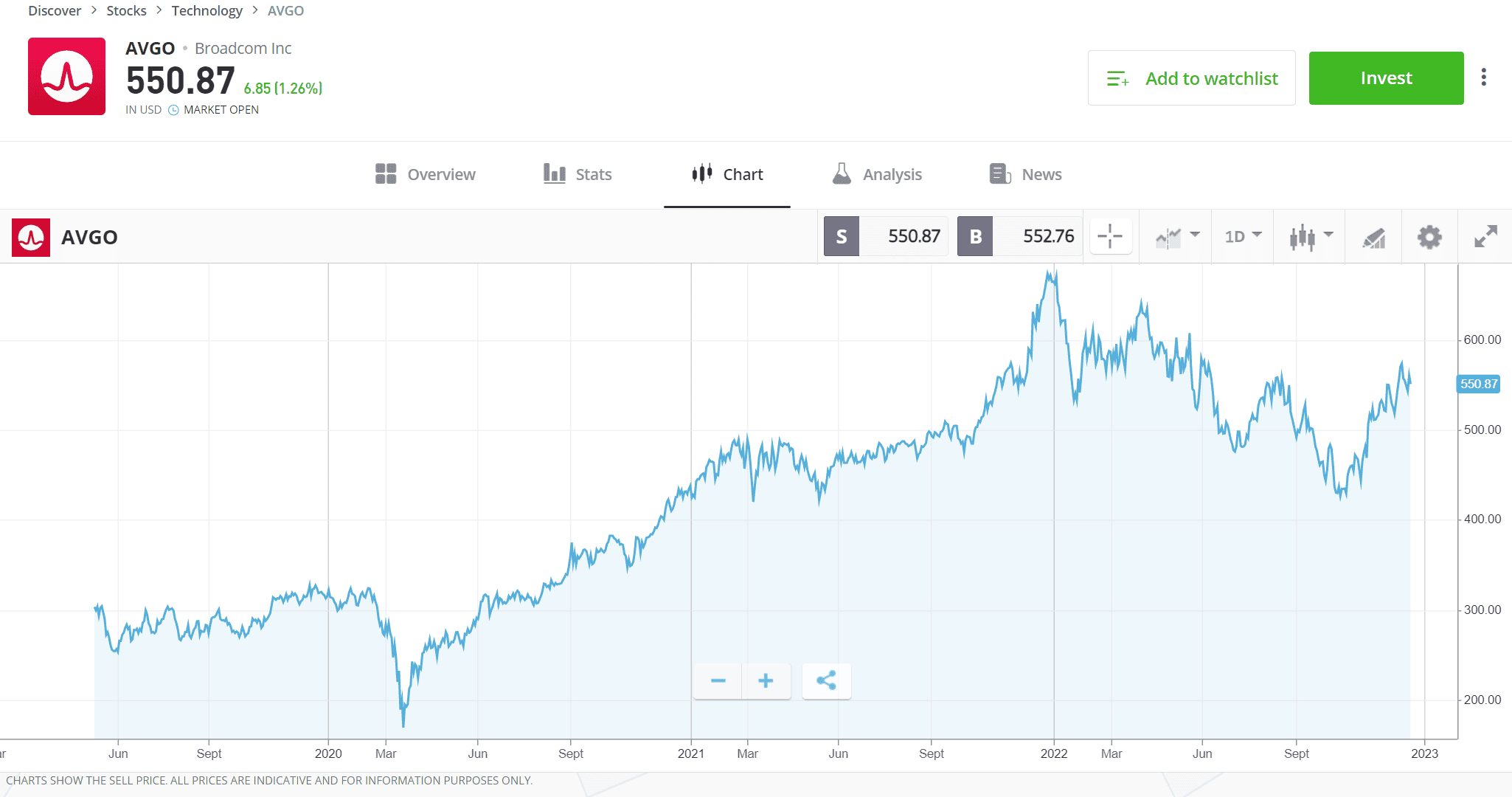Click the sell price 550.87 field

pos(904,237)
